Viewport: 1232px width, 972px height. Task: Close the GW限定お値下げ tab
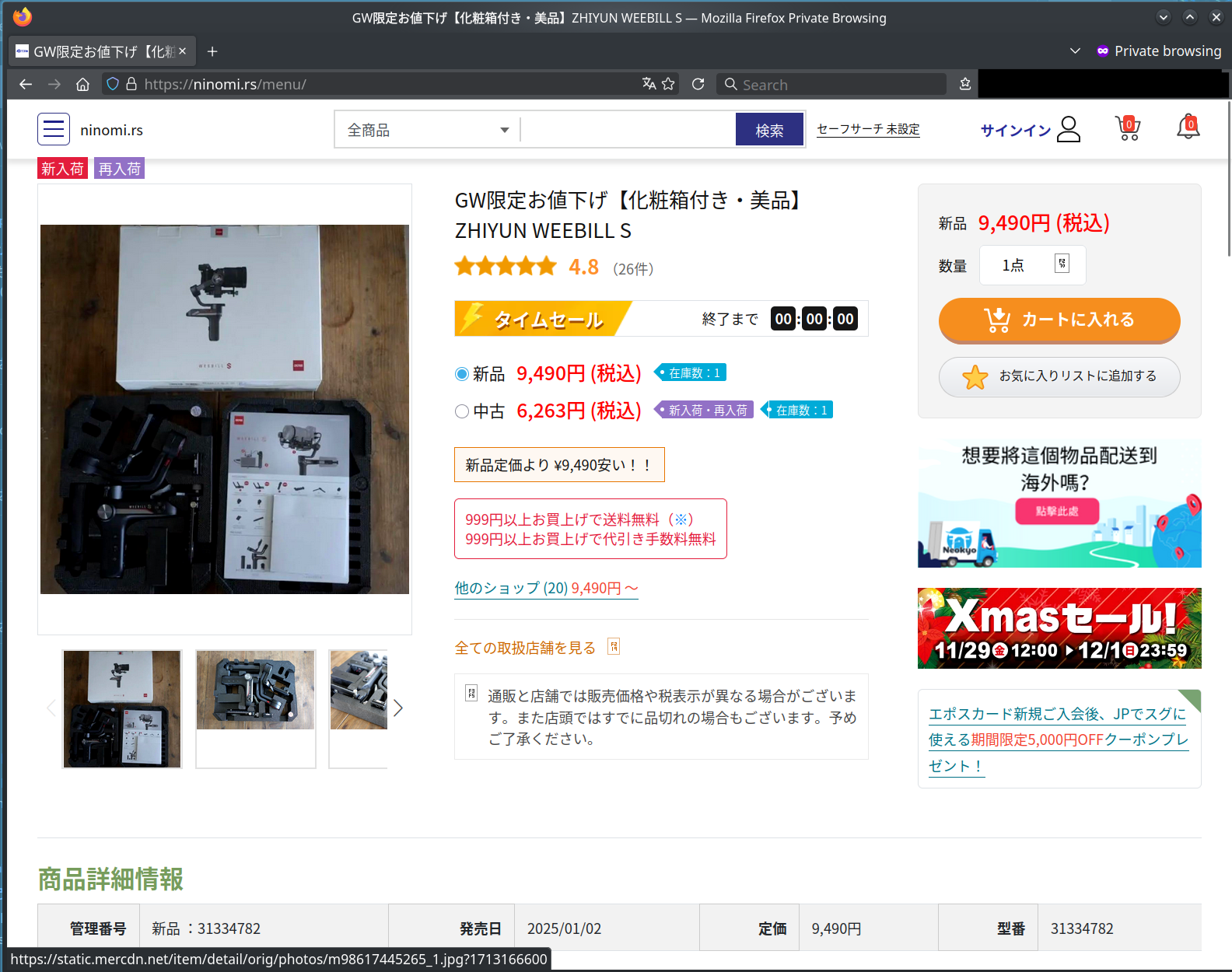pyautogui.click(x=182, y=51)
